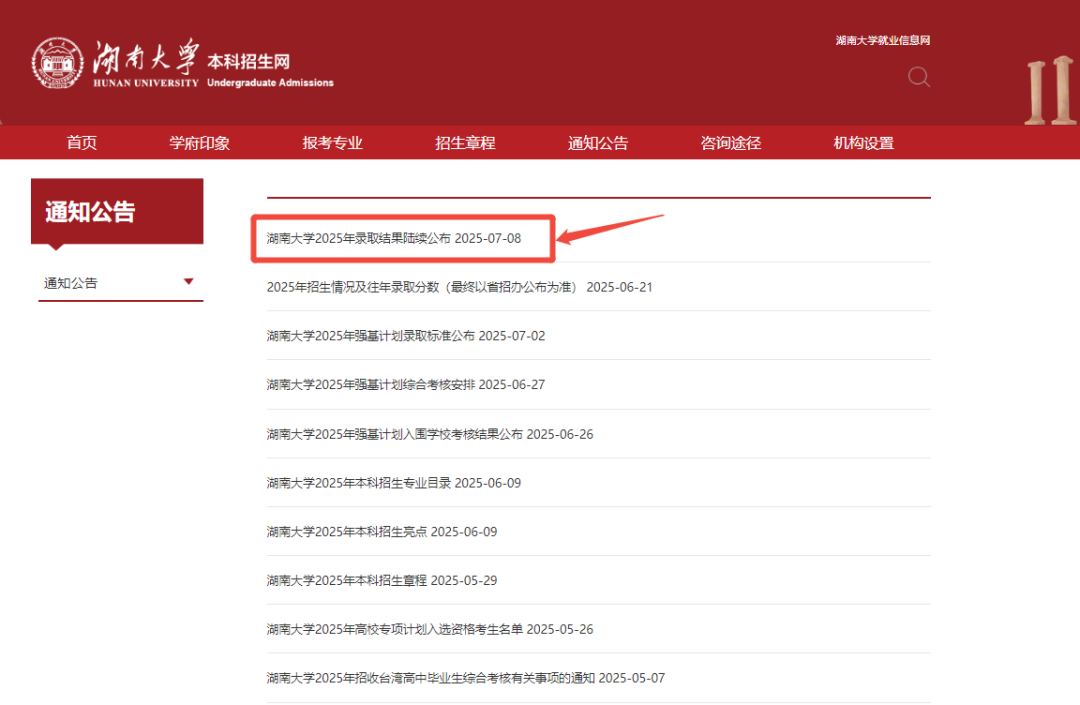Open the 机构设置 navigation menu
1080x705 pixels.
pos(860,142)
